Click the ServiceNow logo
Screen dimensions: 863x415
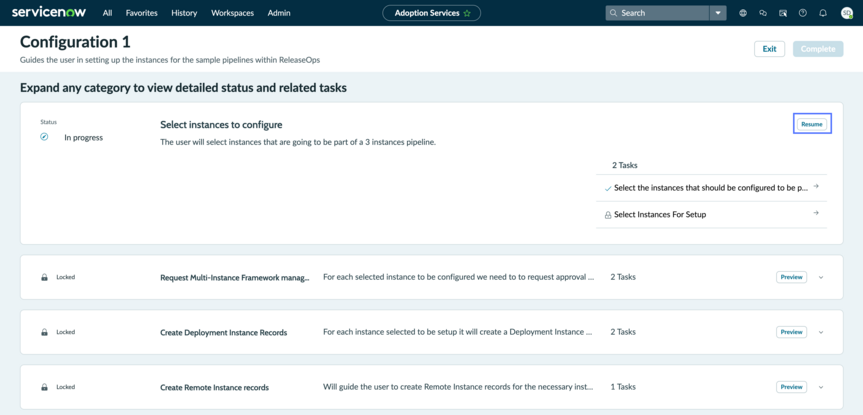[x=49, y=12]
